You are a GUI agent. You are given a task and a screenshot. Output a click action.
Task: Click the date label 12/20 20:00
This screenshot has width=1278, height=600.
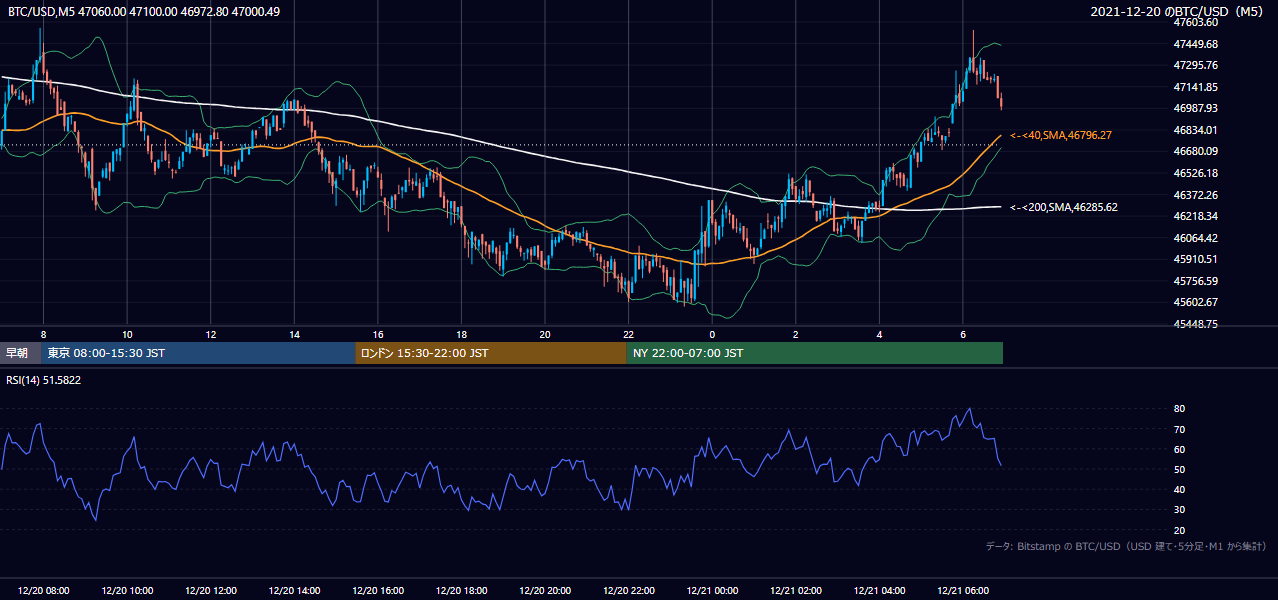pos(545,590)
